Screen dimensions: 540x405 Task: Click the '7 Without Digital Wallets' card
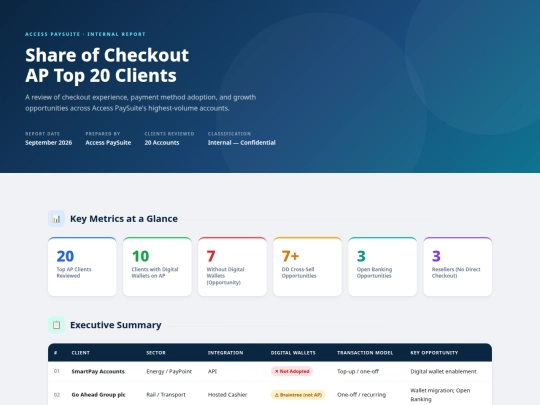(x=232, y=267)
